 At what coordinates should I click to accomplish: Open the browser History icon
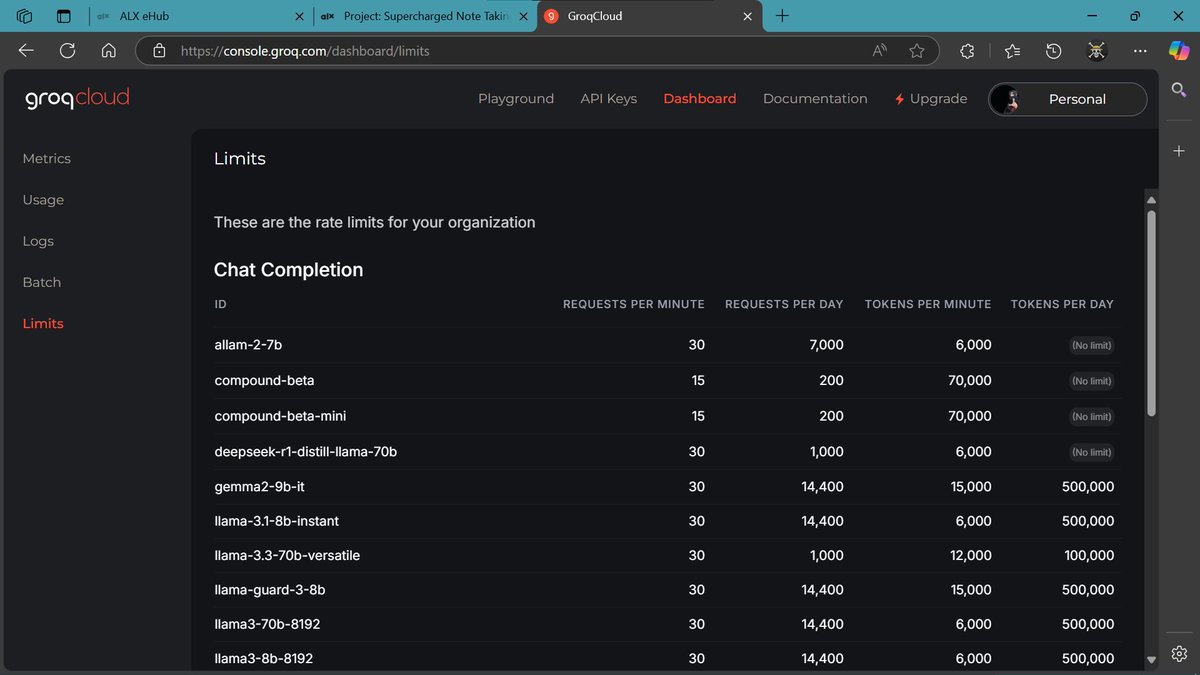coord(1053,50)
